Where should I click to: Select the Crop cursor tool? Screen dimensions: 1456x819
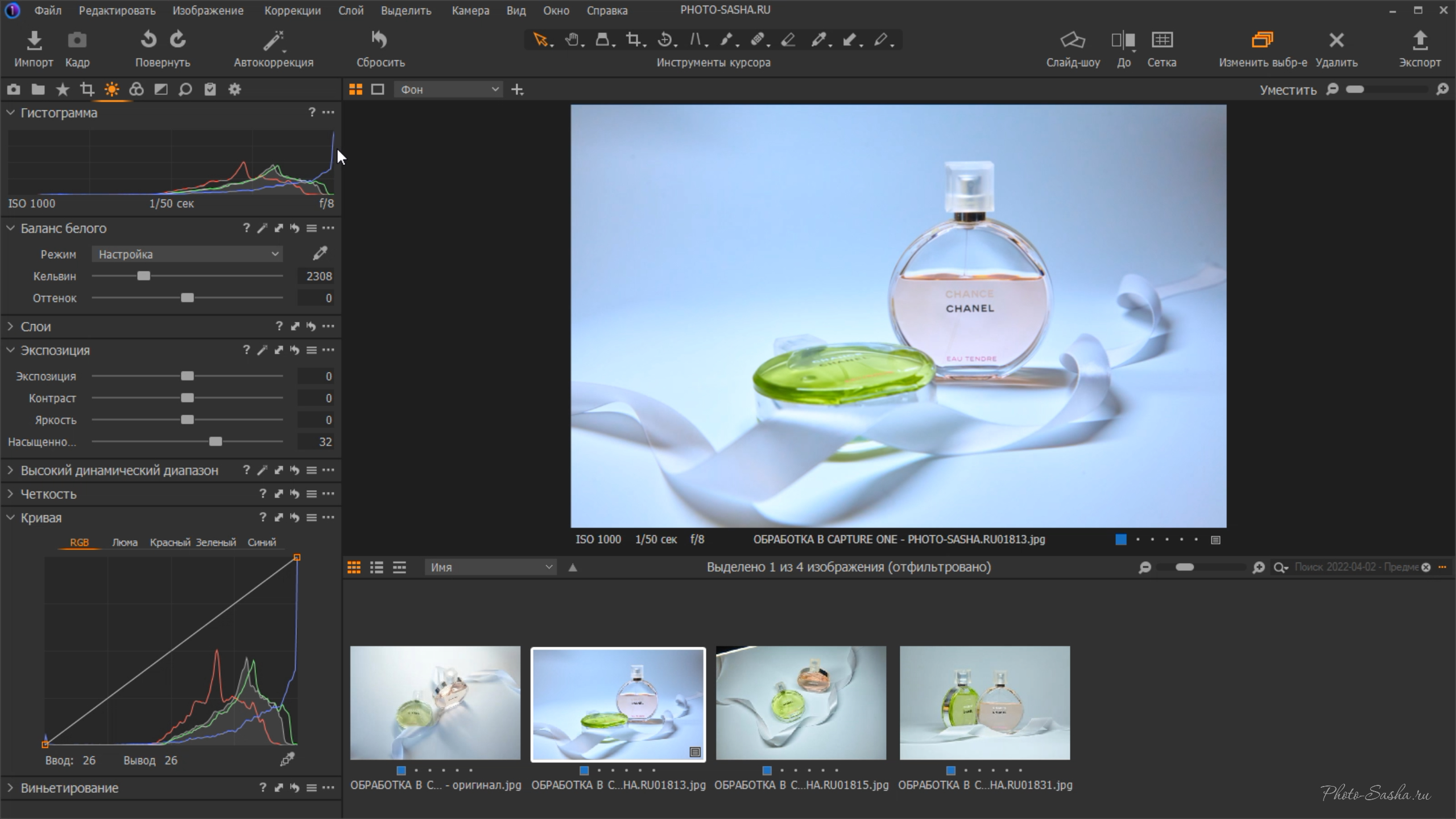pos(632,40)
